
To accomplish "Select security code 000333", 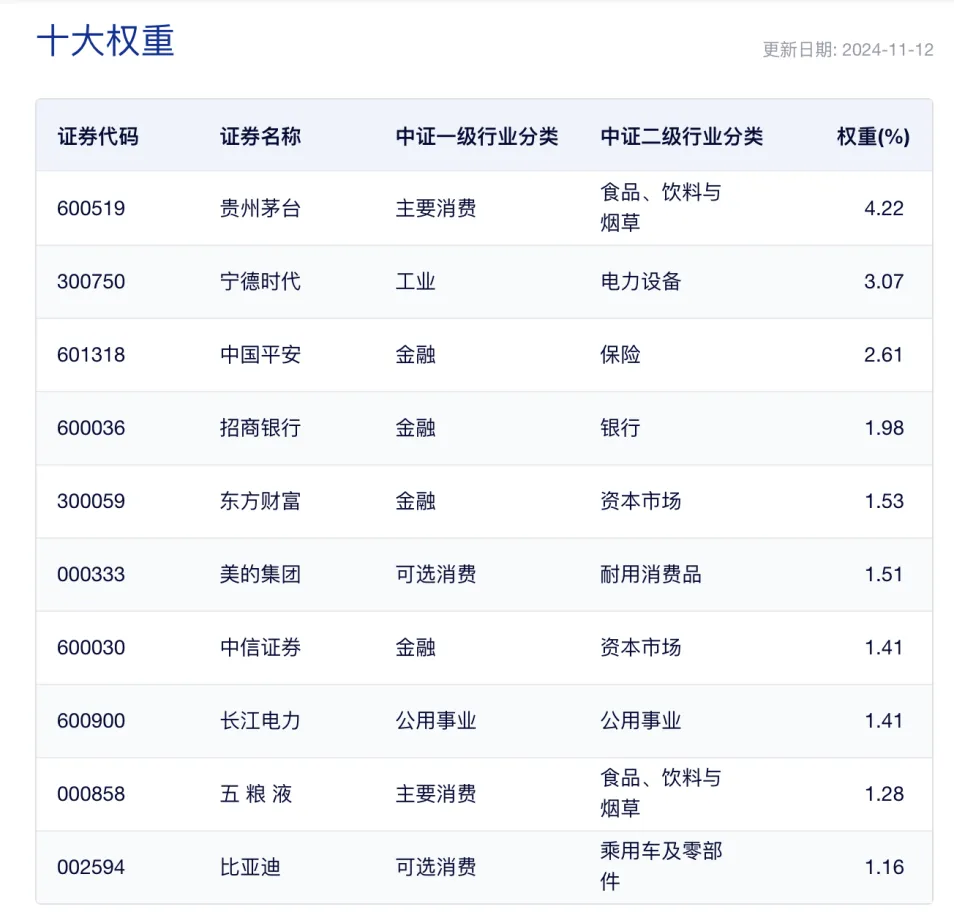I will [x=91, y=574].
